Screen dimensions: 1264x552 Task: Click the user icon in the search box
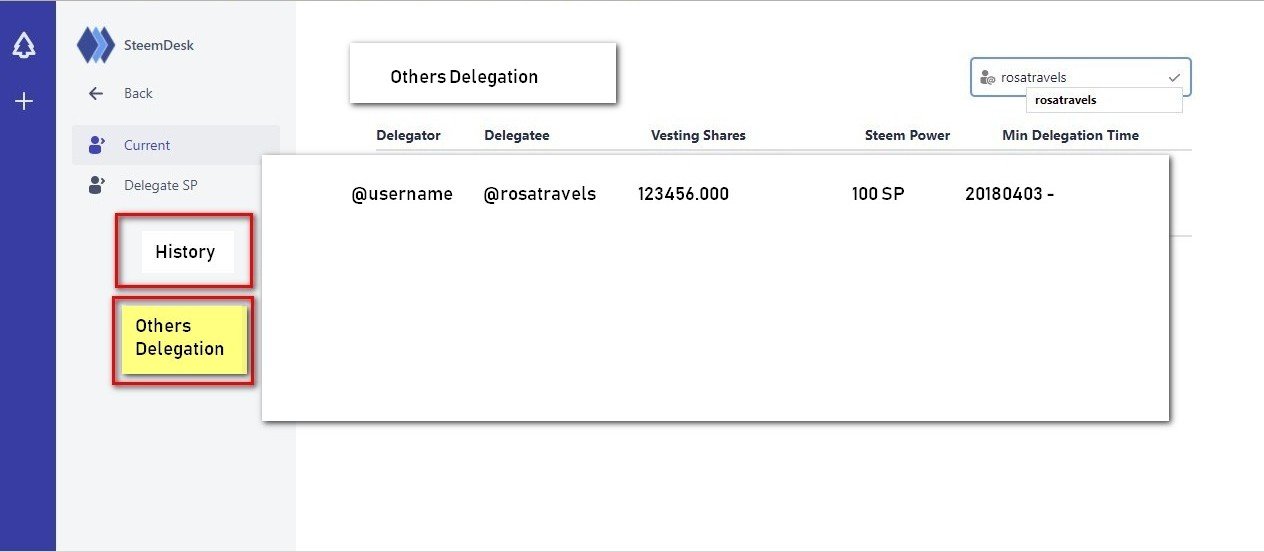pyautogui.click(x=988, y=77)
